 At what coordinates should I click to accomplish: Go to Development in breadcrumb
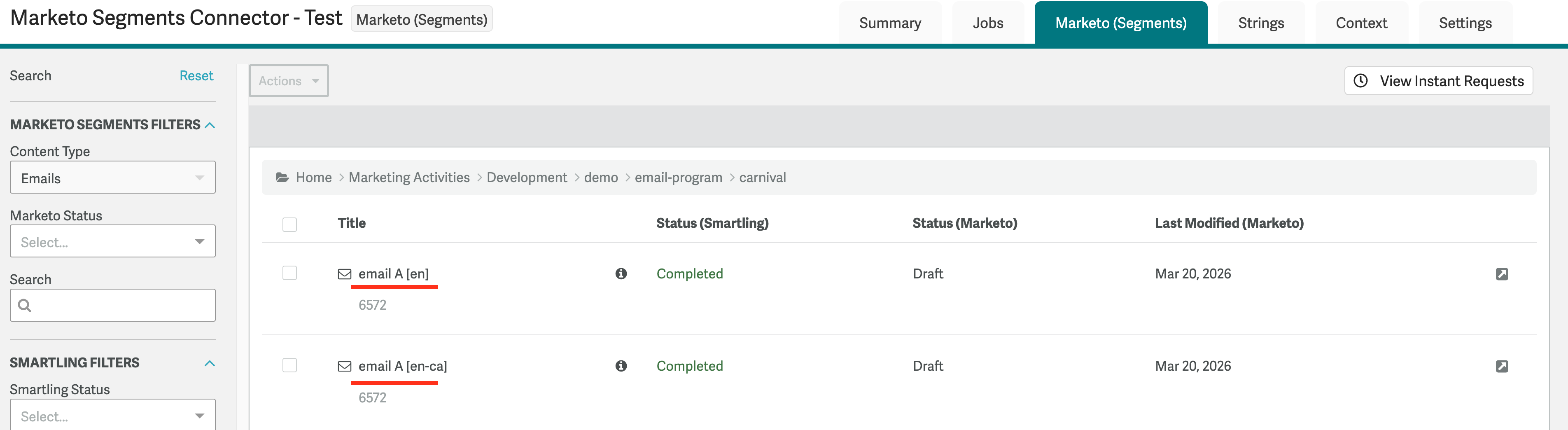tap(527, 177)
